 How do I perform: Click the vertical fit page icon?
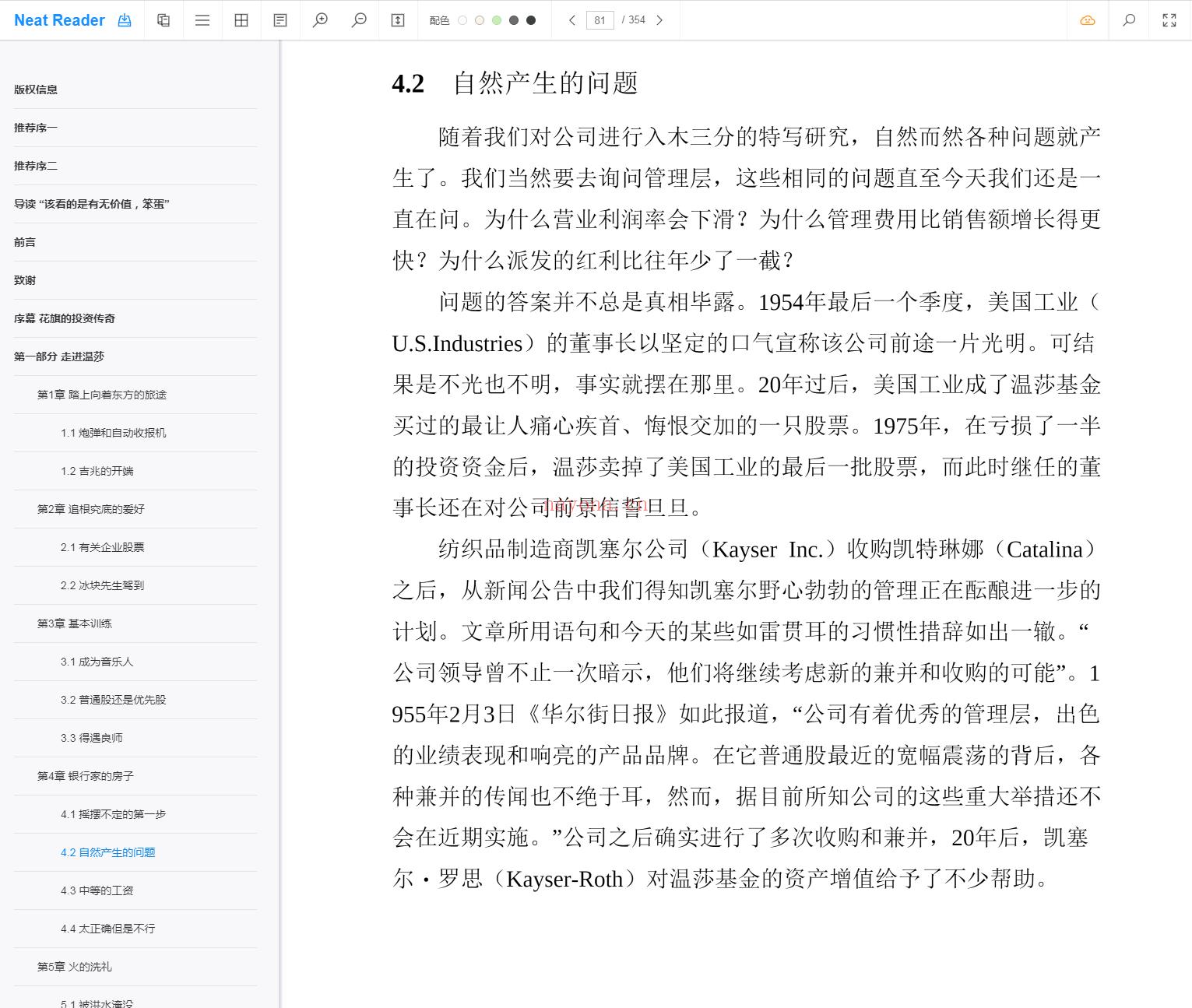coord(398,20)
